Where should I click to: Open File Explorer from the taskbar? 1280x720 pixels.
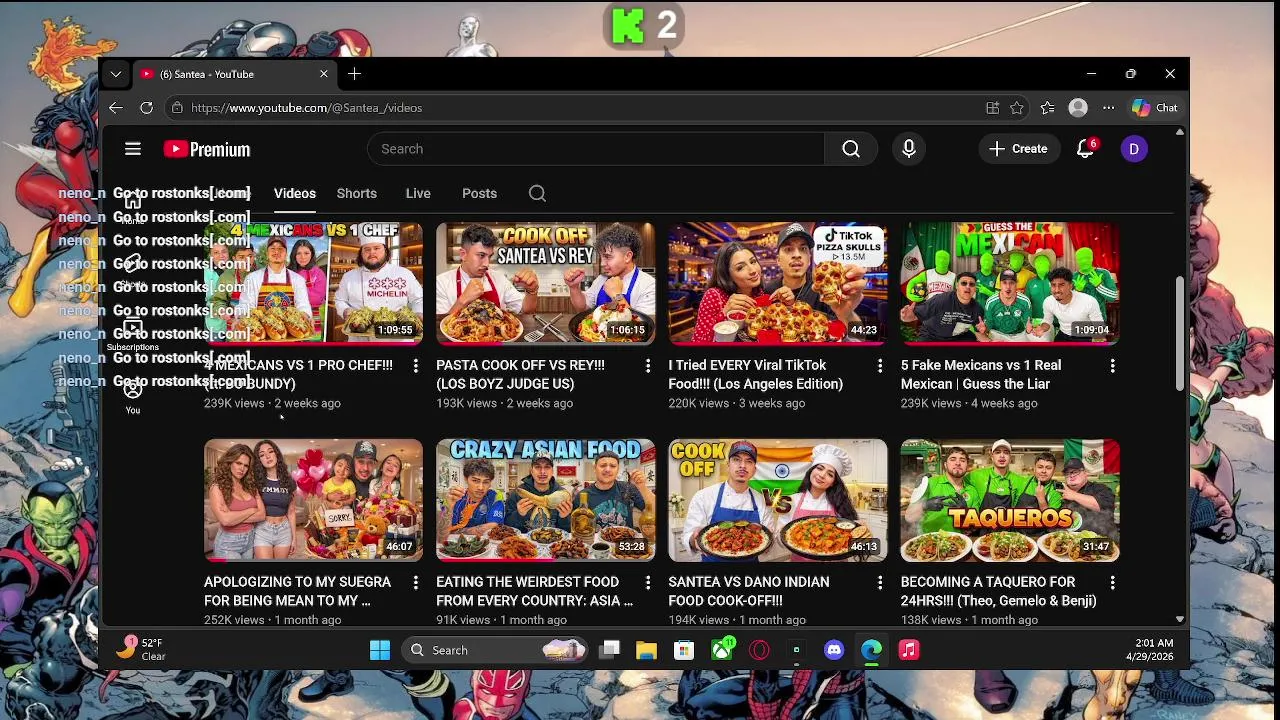[646, 650]
